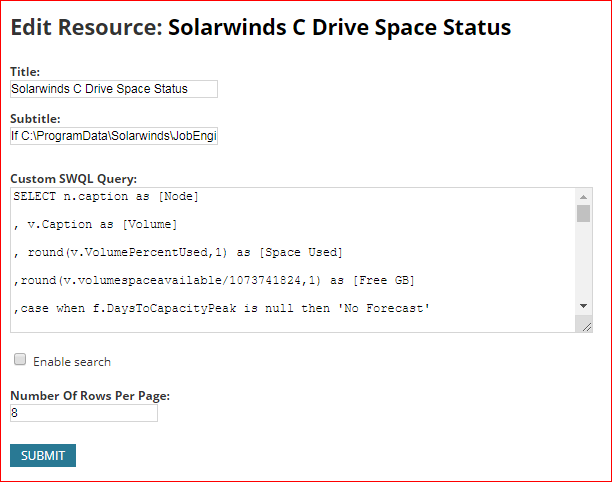The height and width of the screenshot is (482, 612).
Task: Click the 'Title:' field label
Action: click(x=25, y=72)
